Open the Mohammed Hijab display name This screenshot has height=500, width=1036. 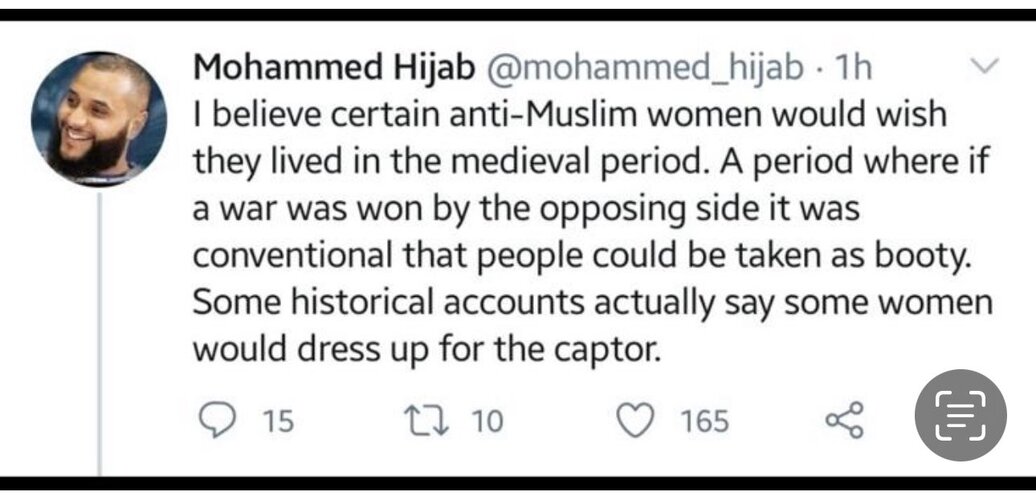[x=335, y=68]
